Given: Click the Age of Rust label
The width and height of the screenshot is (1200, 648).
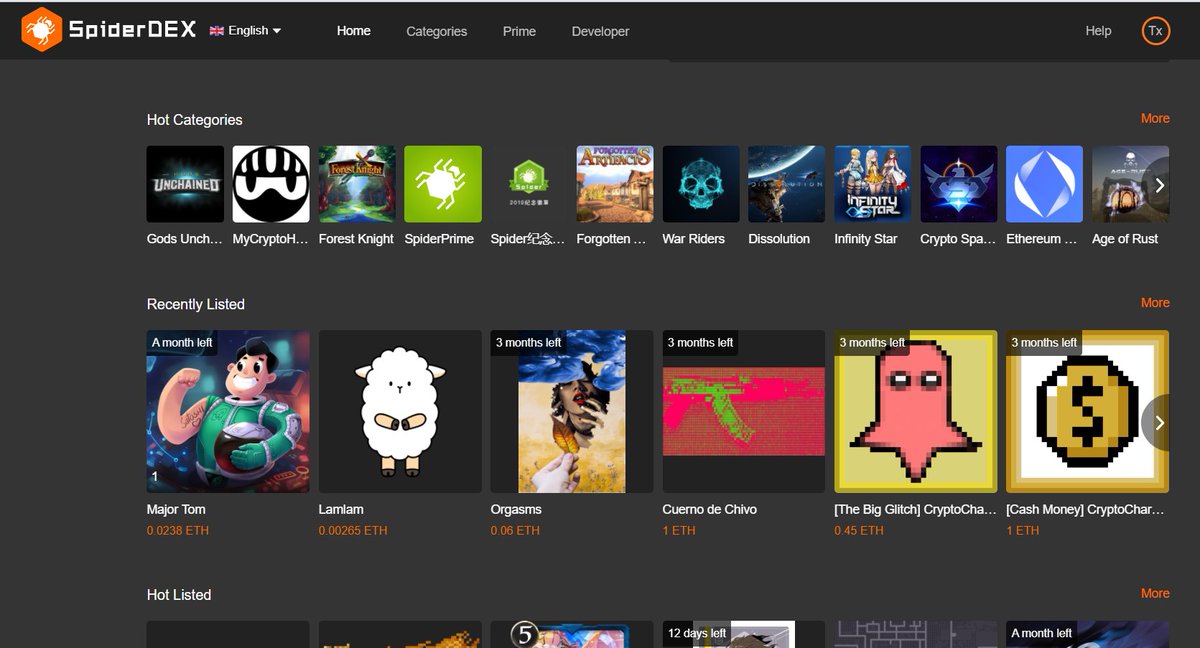Looking at the screenshot, I should pos(1125,239).
